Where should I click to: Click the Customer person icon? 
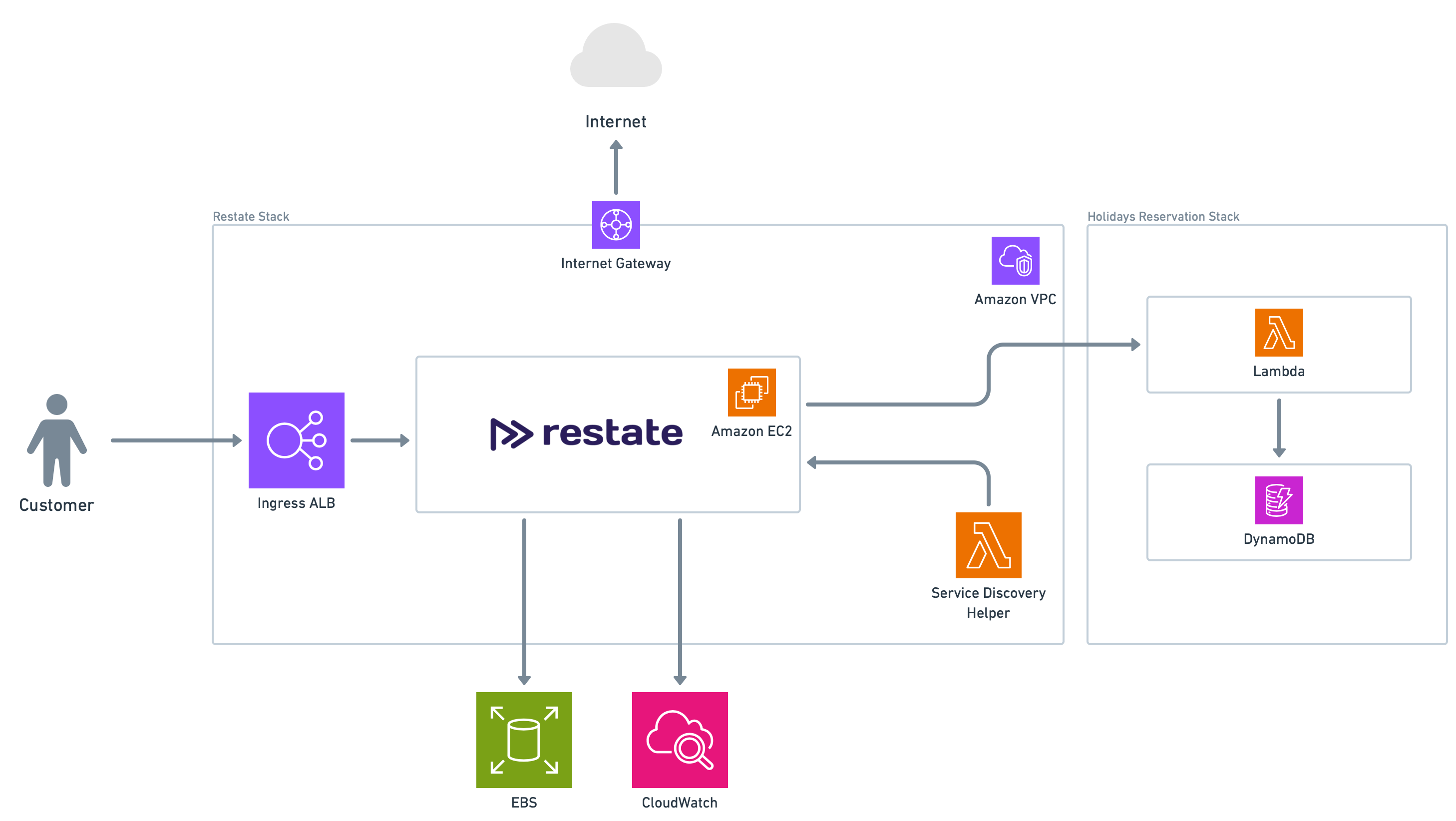click(56, 440)
